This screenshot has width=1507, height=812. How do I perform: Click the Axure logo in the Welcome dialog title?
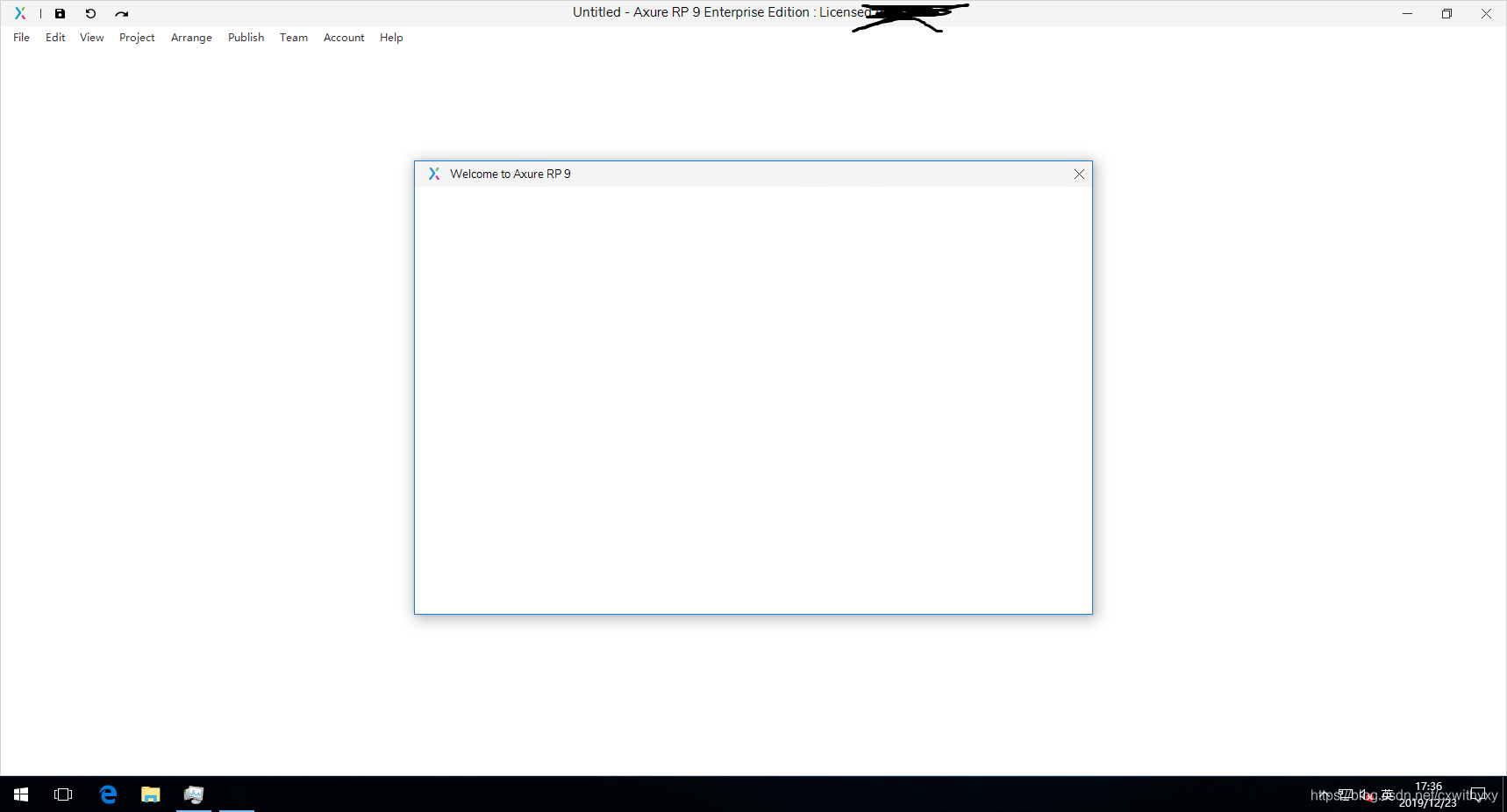point(434,174)
